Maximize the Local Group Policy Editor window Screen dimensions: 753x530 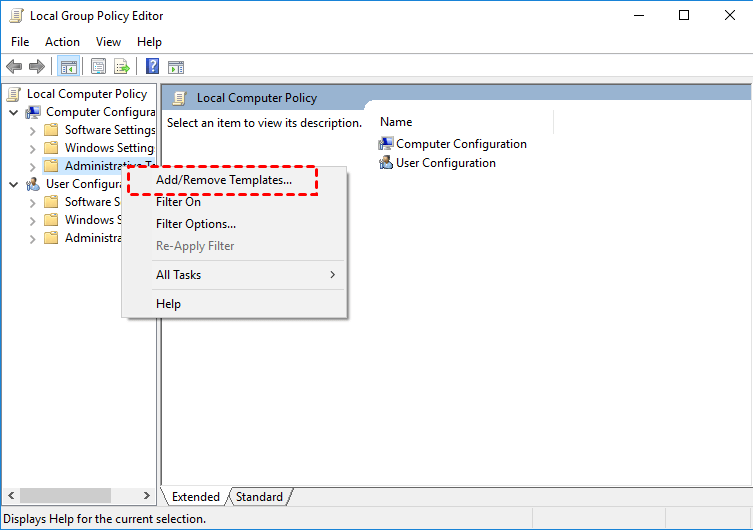[x=684, y=15]
